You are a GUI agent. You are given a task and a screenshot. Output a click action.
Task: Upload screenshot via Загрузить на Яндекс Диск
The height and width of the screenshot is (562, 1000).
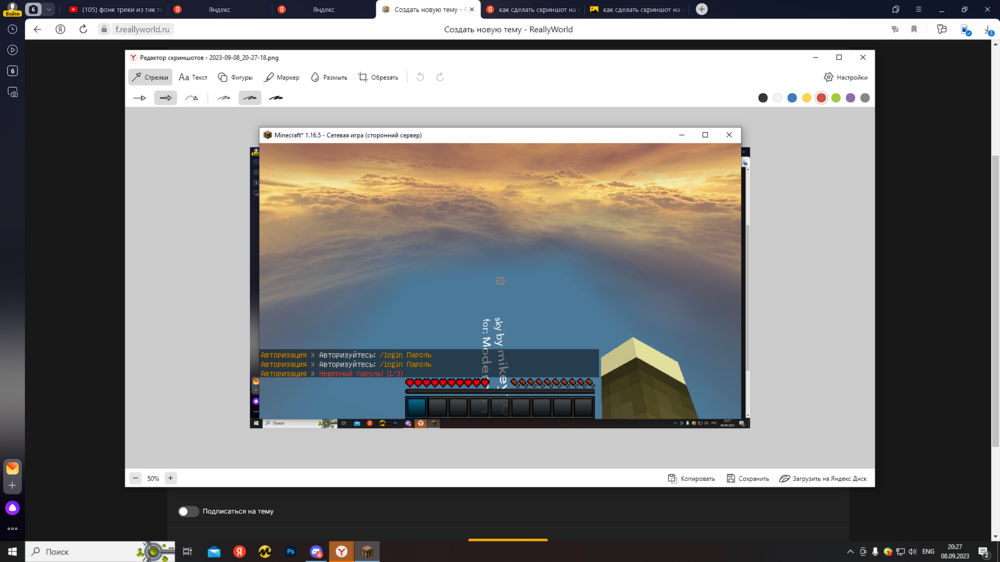(823, 478)
